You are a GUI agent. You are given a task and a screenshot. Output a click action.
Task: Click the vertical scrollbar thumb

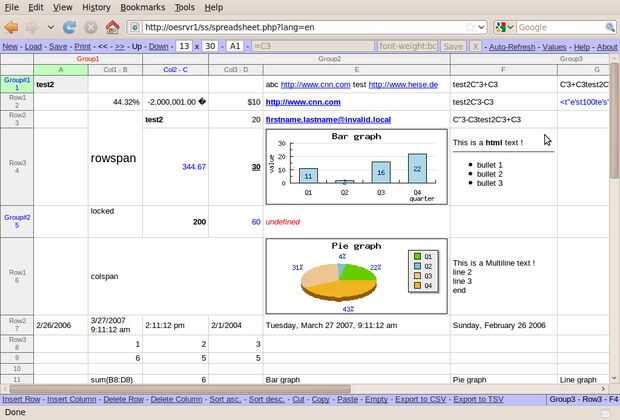pyautogui.click(x=614, y=121)
